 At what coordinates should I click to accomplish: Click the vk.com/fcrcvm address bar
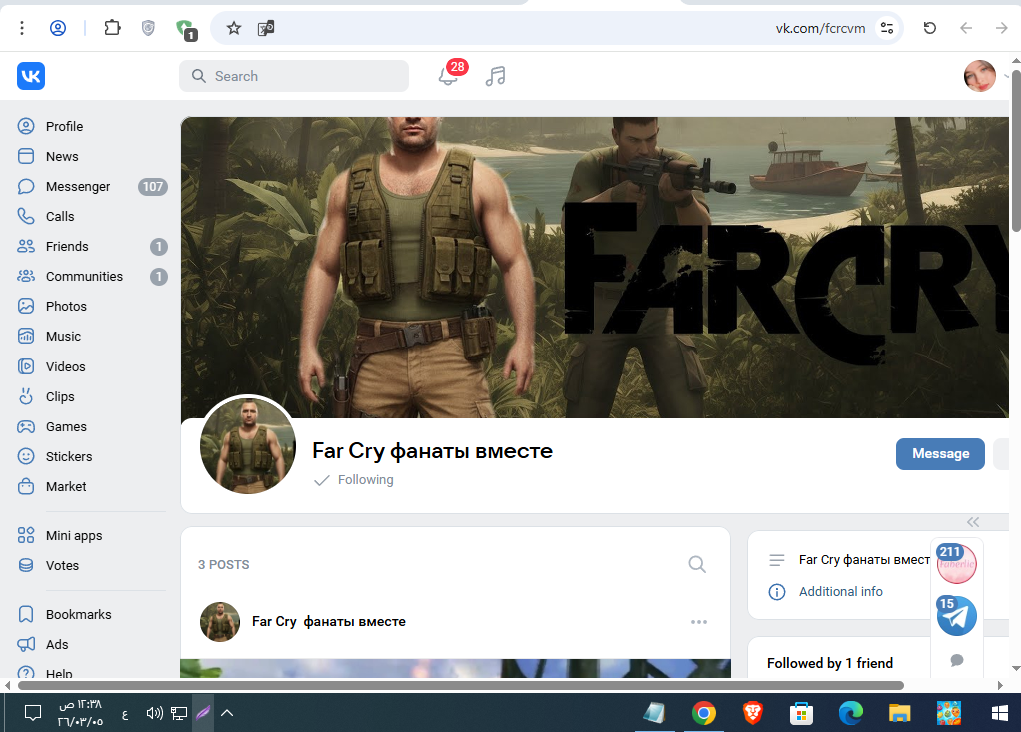click(x=819, y=28)
